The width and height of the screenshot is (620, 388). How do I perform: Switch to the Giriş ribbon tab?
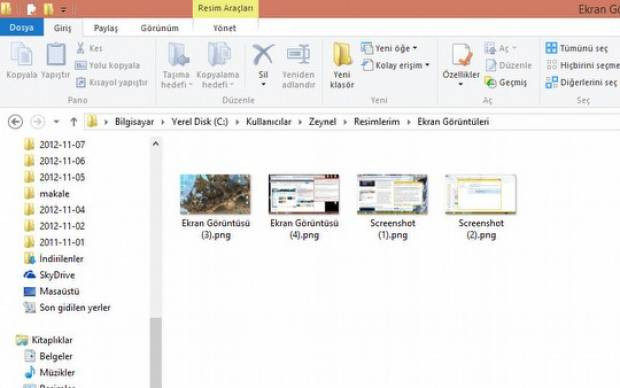point(62,28)
